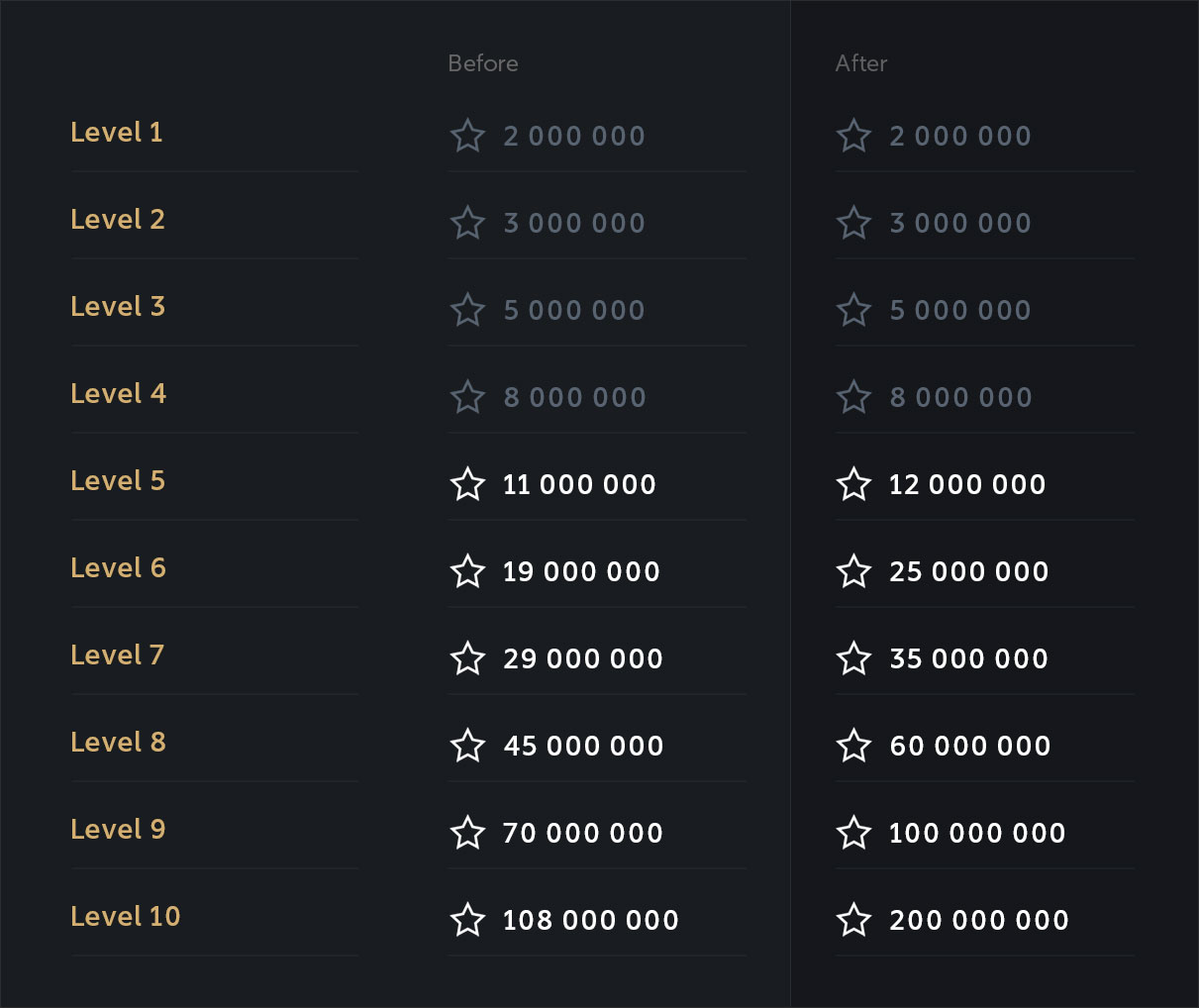Select the Before column header
This screenshot has width=1199, height=1008.
click(x=483, y=63)
